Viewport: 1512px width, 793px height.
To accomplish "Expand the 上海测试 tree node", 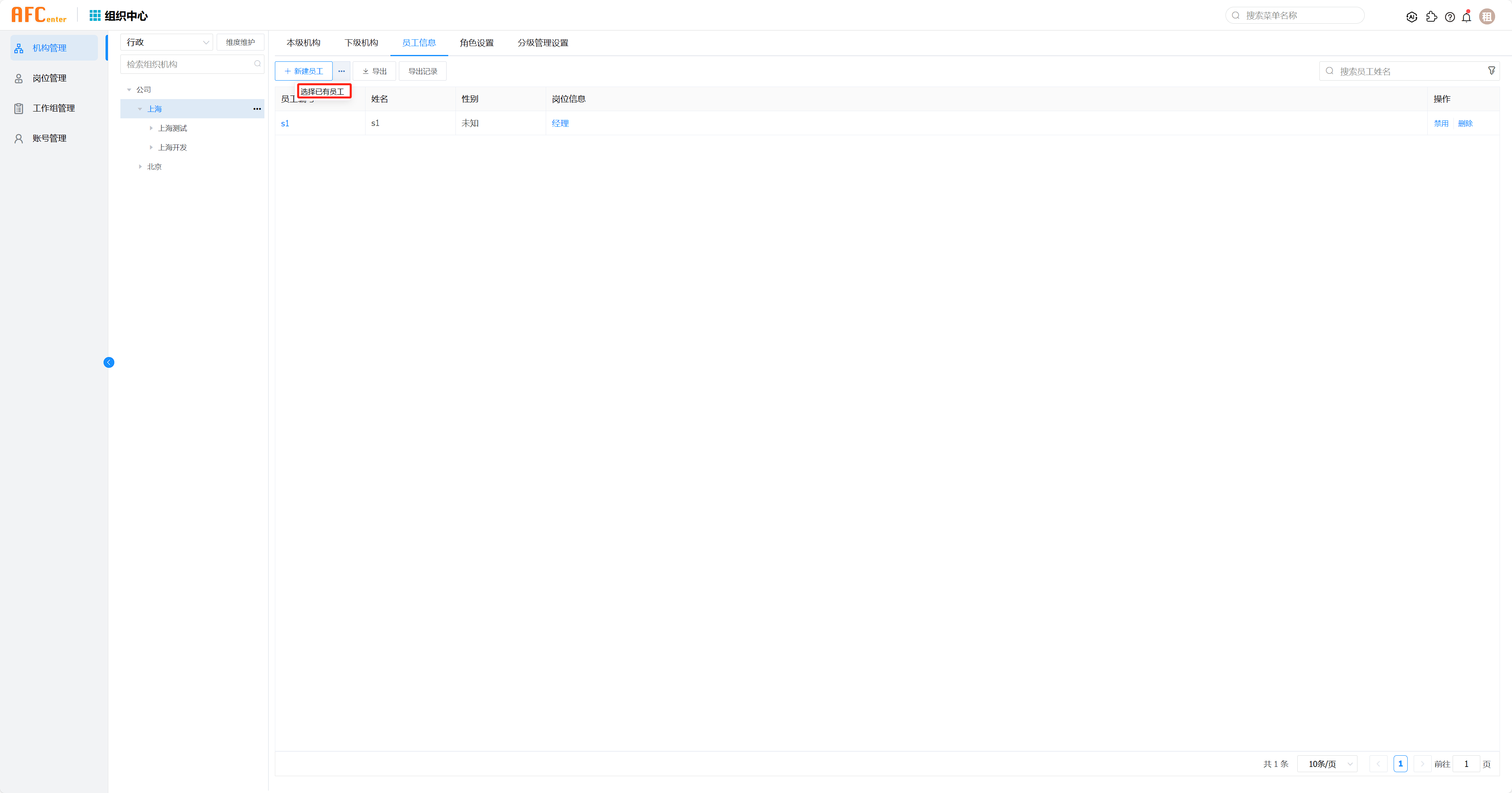I will coord(151,128).
